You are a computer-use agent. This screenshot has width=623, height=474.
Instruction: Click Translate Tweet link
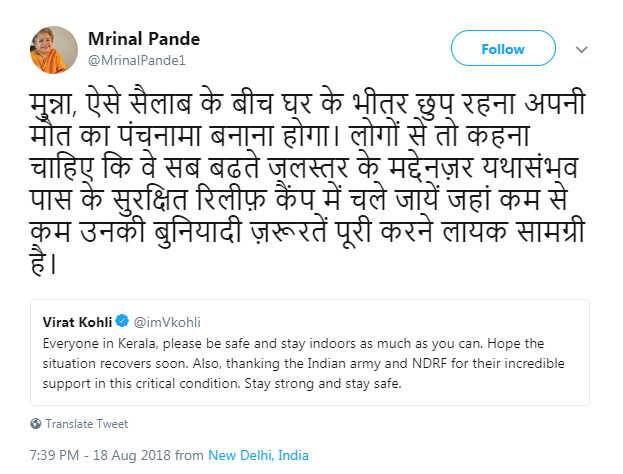(x=87, y=424)
